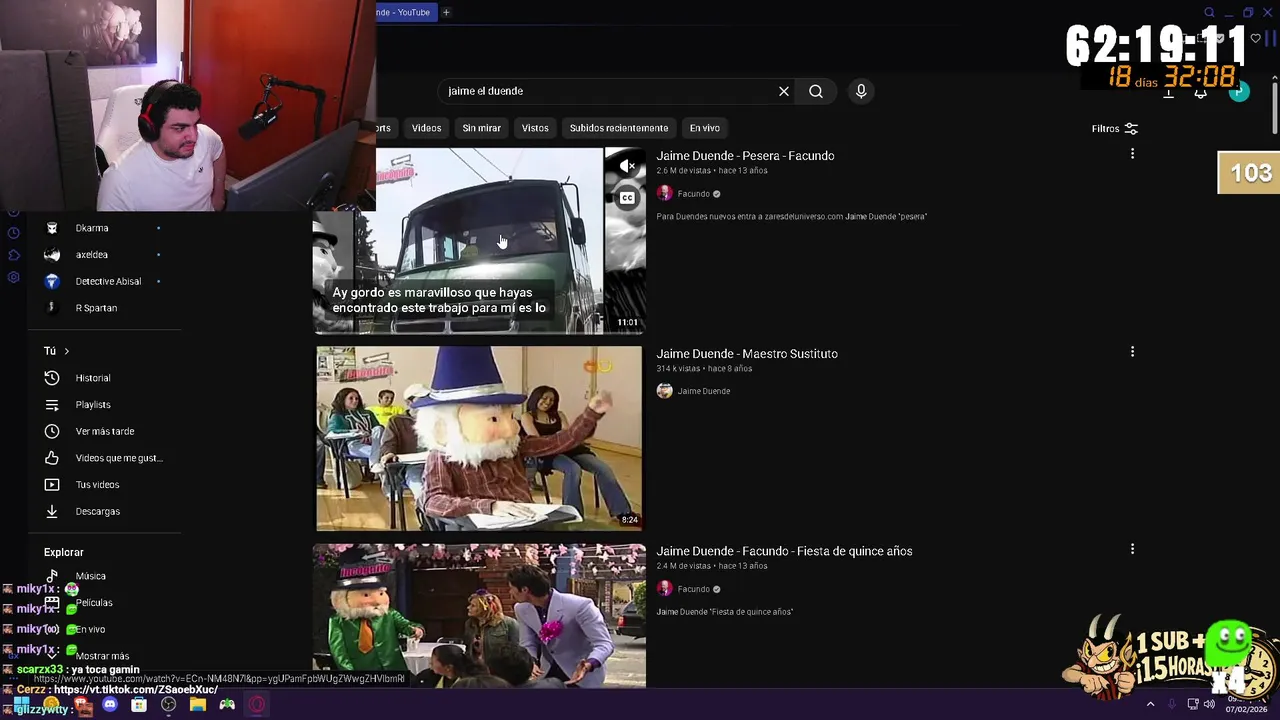Start voice search with microphone icon

[861, 91]
